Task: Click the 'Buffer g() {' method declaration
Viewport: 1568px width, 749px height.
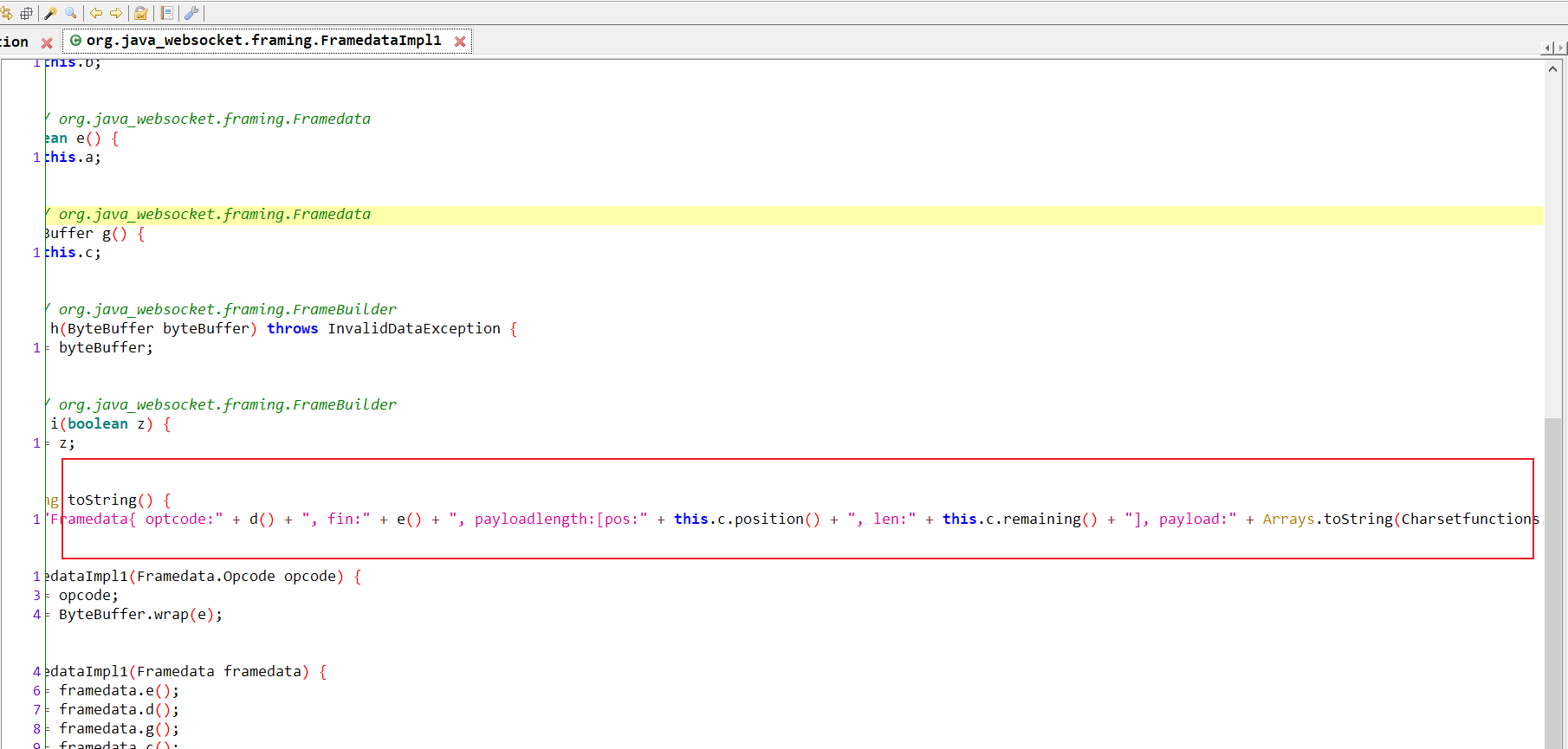Action: pos(94,233)
